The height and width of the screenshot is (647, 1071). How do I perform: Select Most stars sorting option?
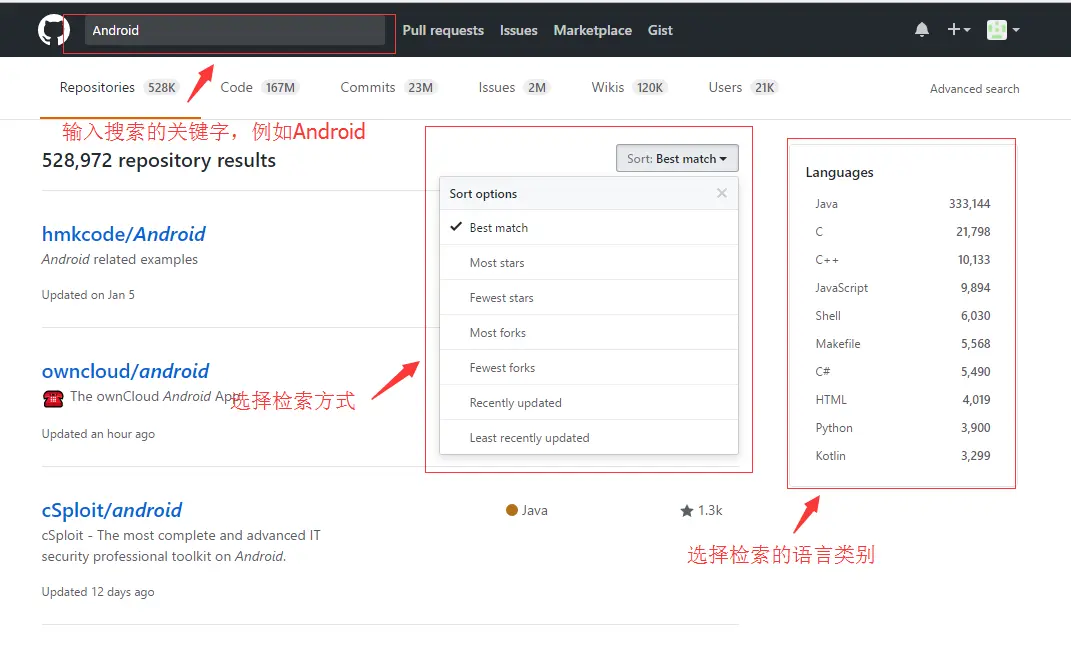coord(498,262)
